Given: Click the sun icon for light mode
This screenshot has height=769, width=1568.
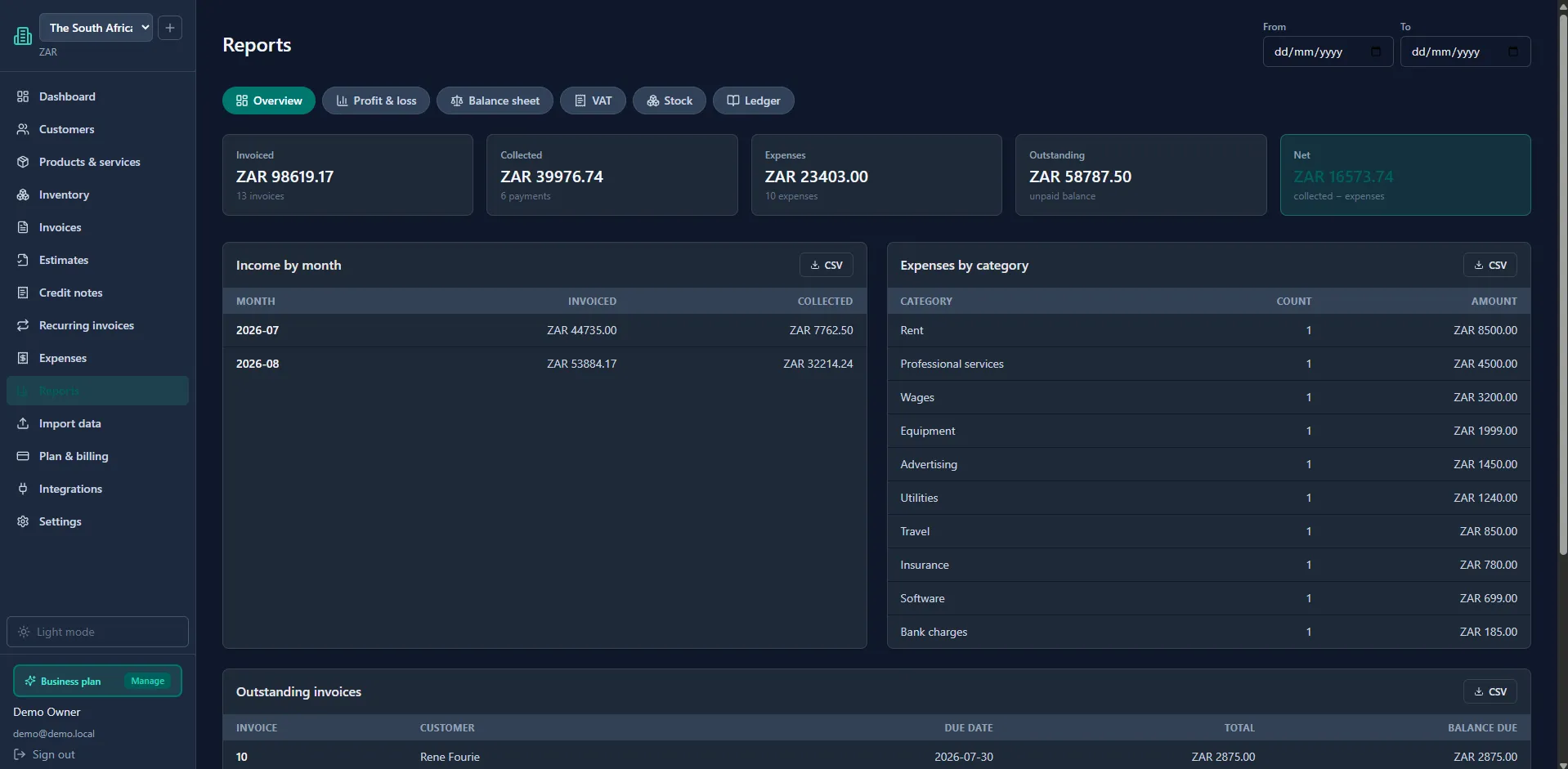Looking at the screenshot, I should 24,632.
